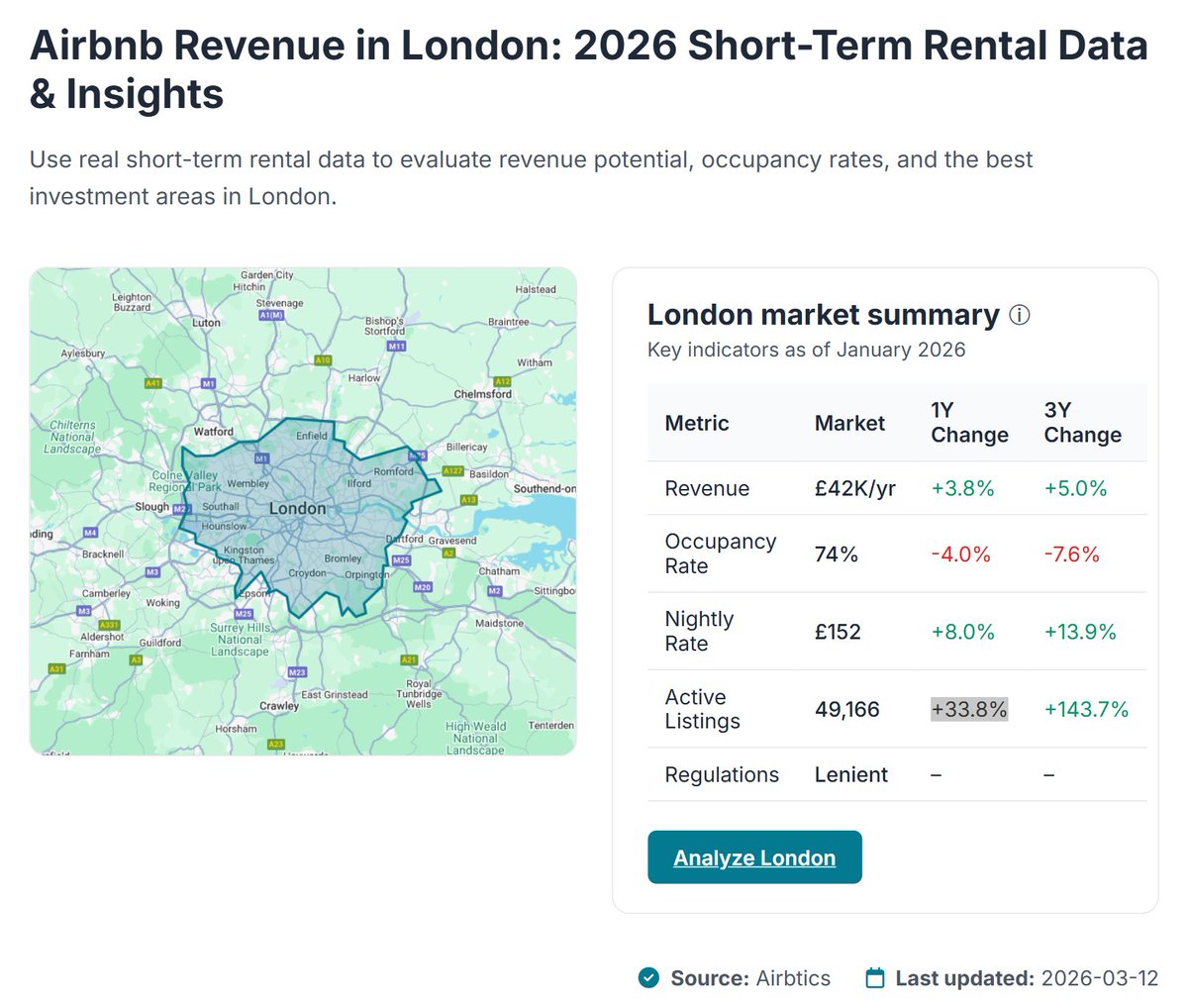Click Key indicators as of January 2026

click(807, 350)
